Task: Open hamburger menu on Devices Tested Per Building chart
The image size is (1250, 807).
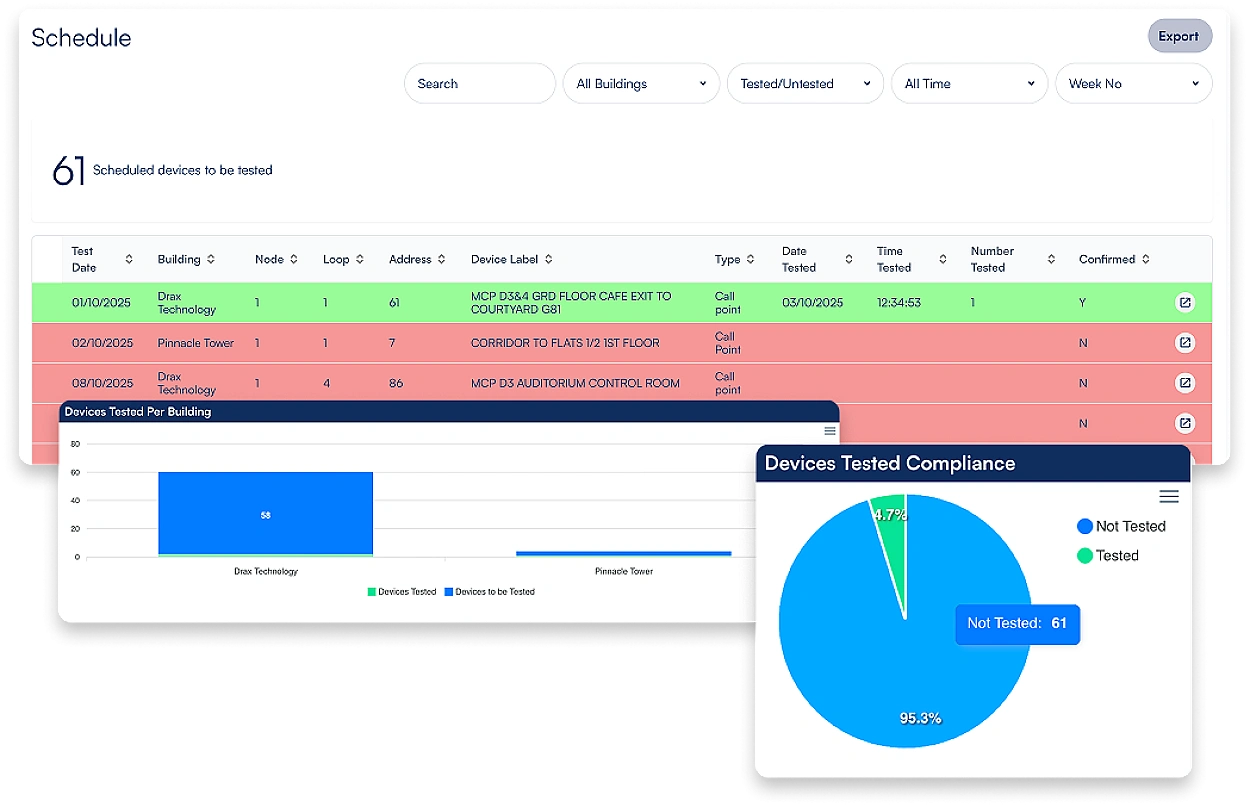Action: tap(829, 431)
